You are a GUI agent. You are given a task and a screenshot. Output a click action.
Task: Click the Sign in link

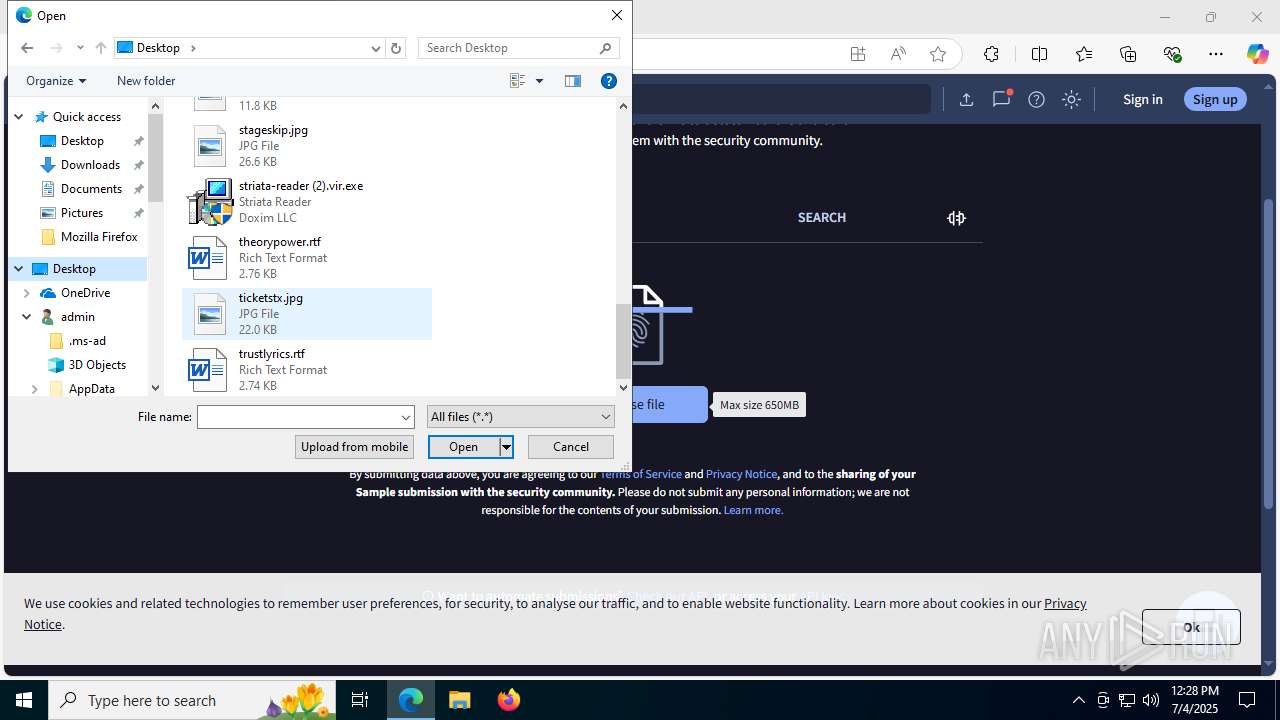1142,99
